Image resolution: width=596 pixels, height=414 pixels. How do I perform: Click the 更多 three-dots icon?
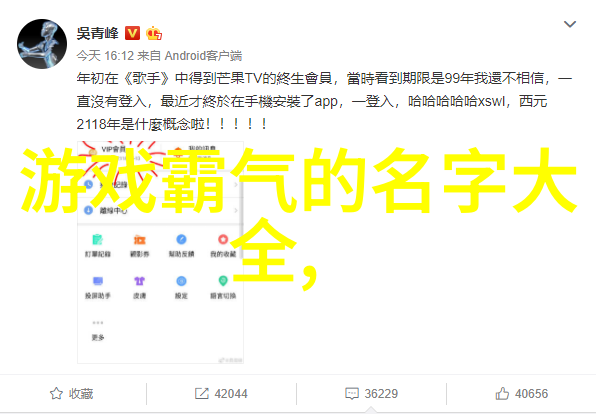click(98, 322)
